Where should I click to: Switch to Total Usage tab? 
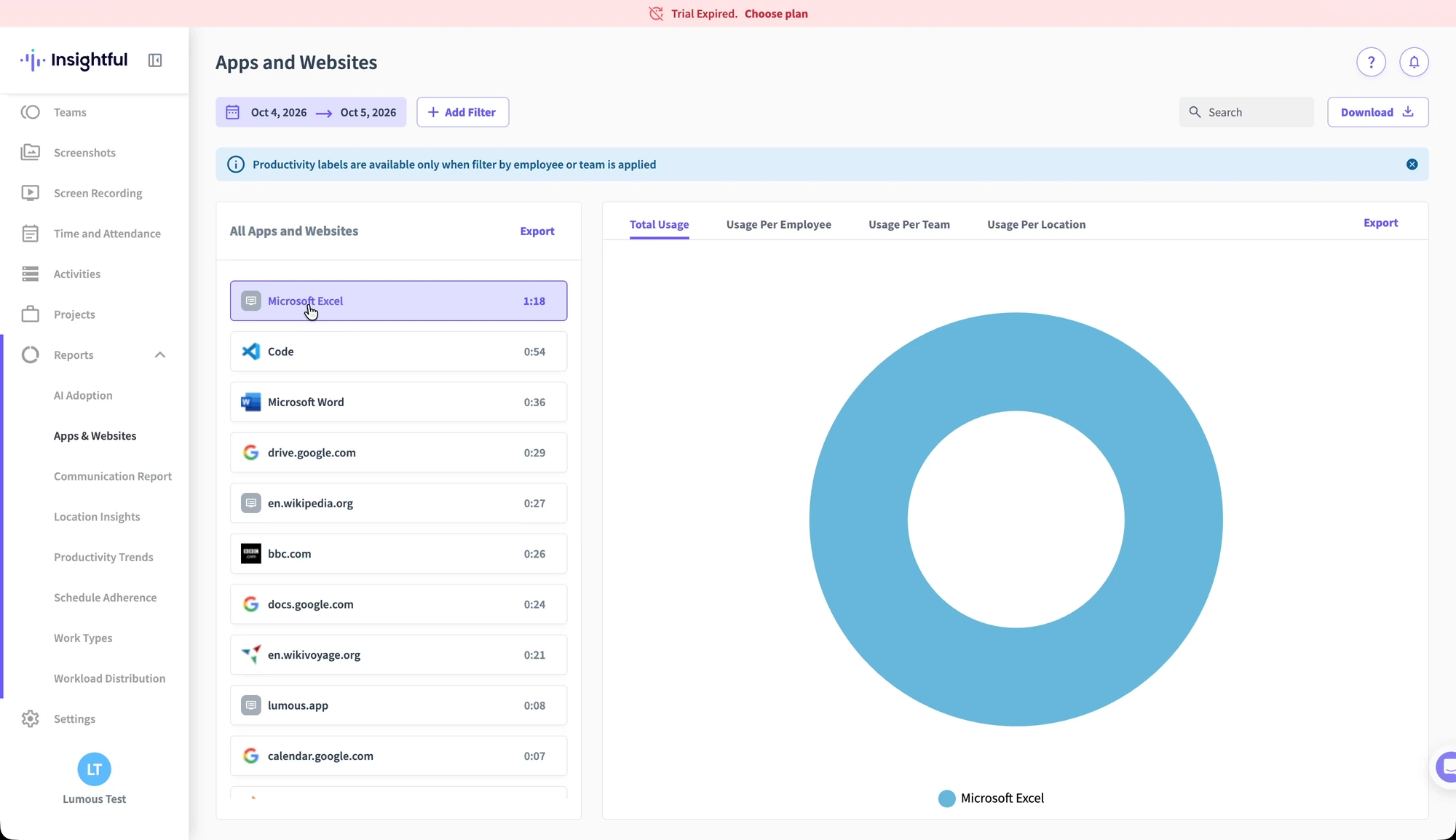coord(659,224)
